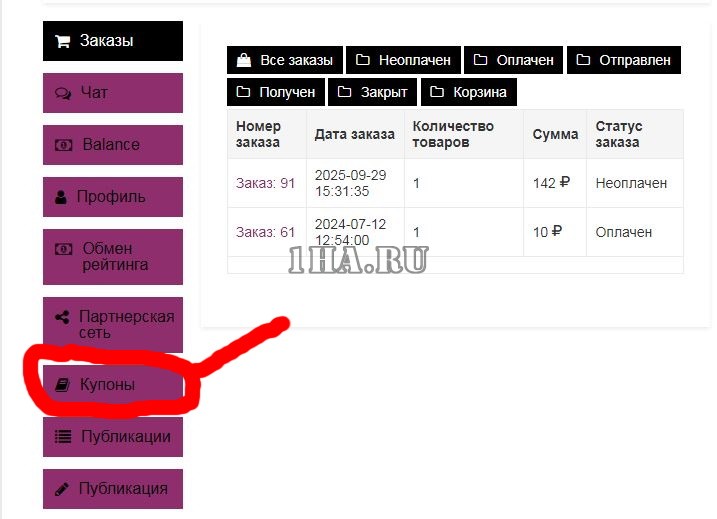This screenshot has width=717, height=519.
Task: Click the pencil icon beside Публикация
Action: pos(62,489)
